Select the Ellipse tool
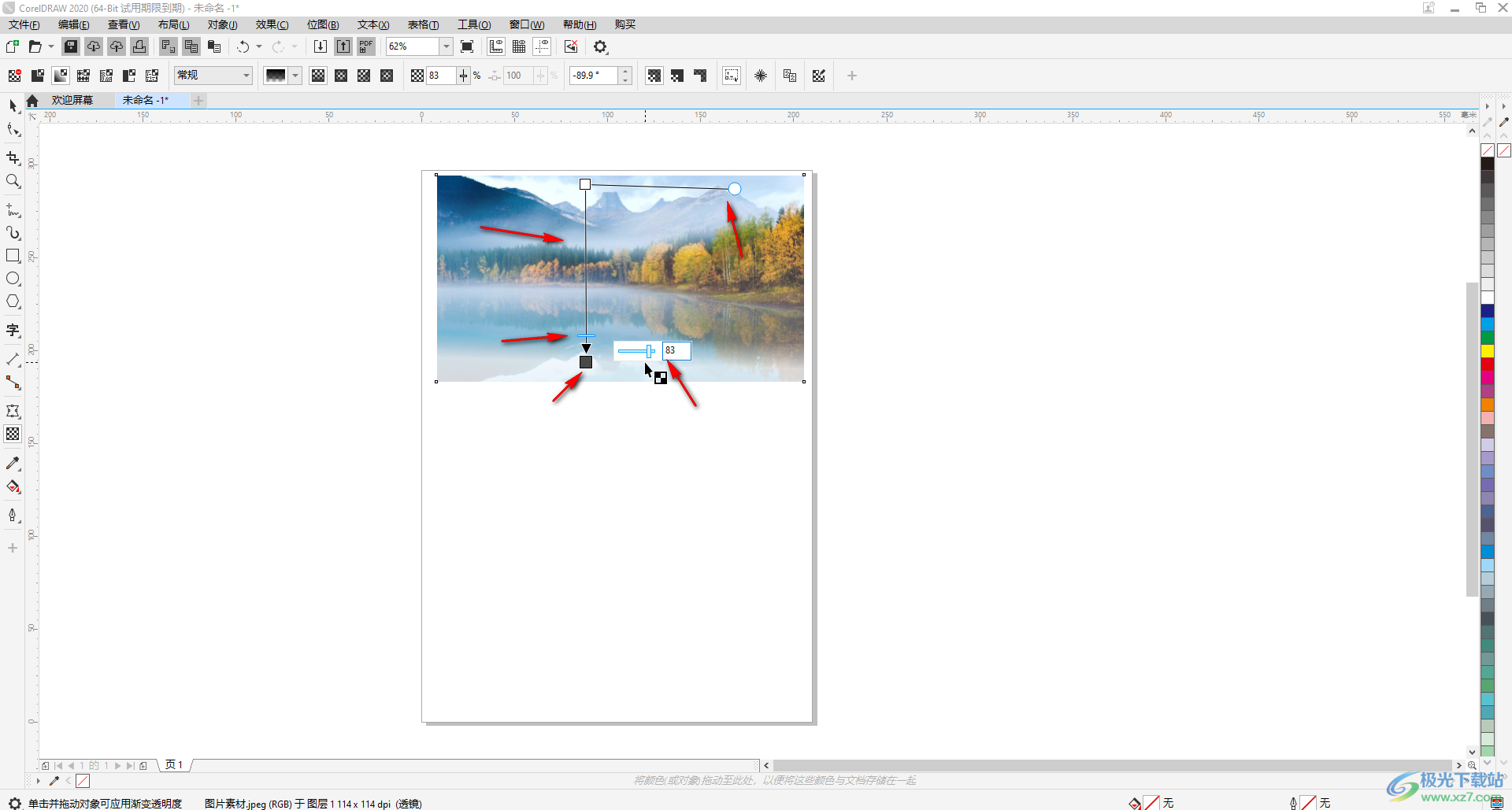Screen dimensions: 1512x810 click(13, 279)
